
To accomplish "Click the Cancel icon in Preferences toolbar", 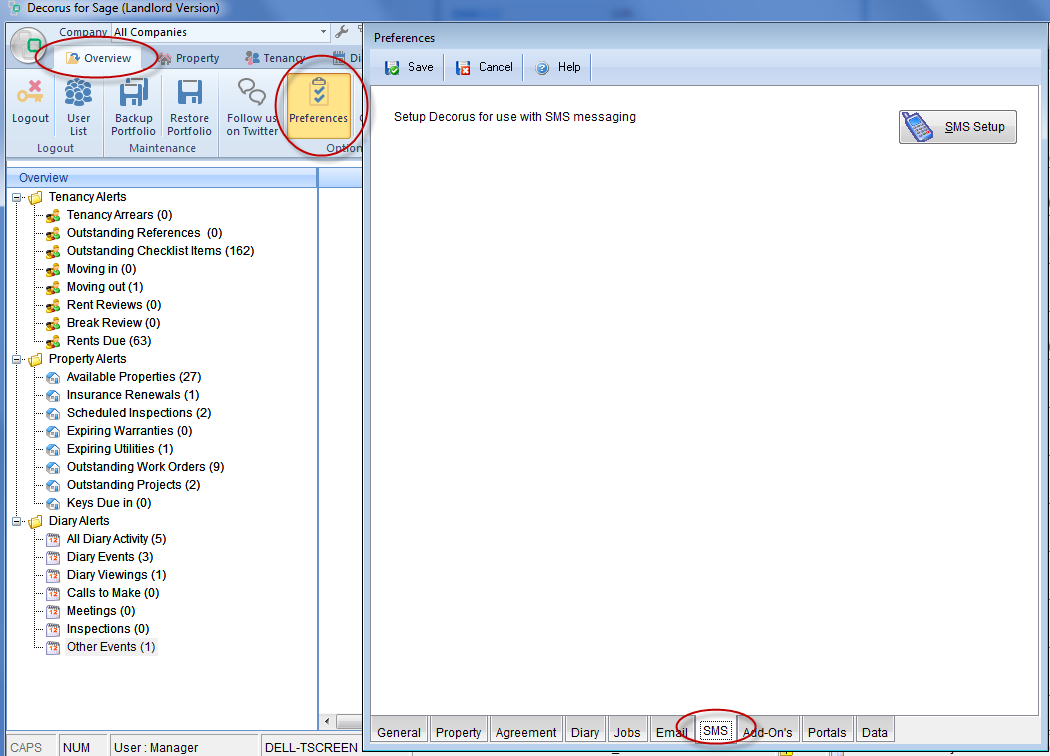I will pos(463,68).
